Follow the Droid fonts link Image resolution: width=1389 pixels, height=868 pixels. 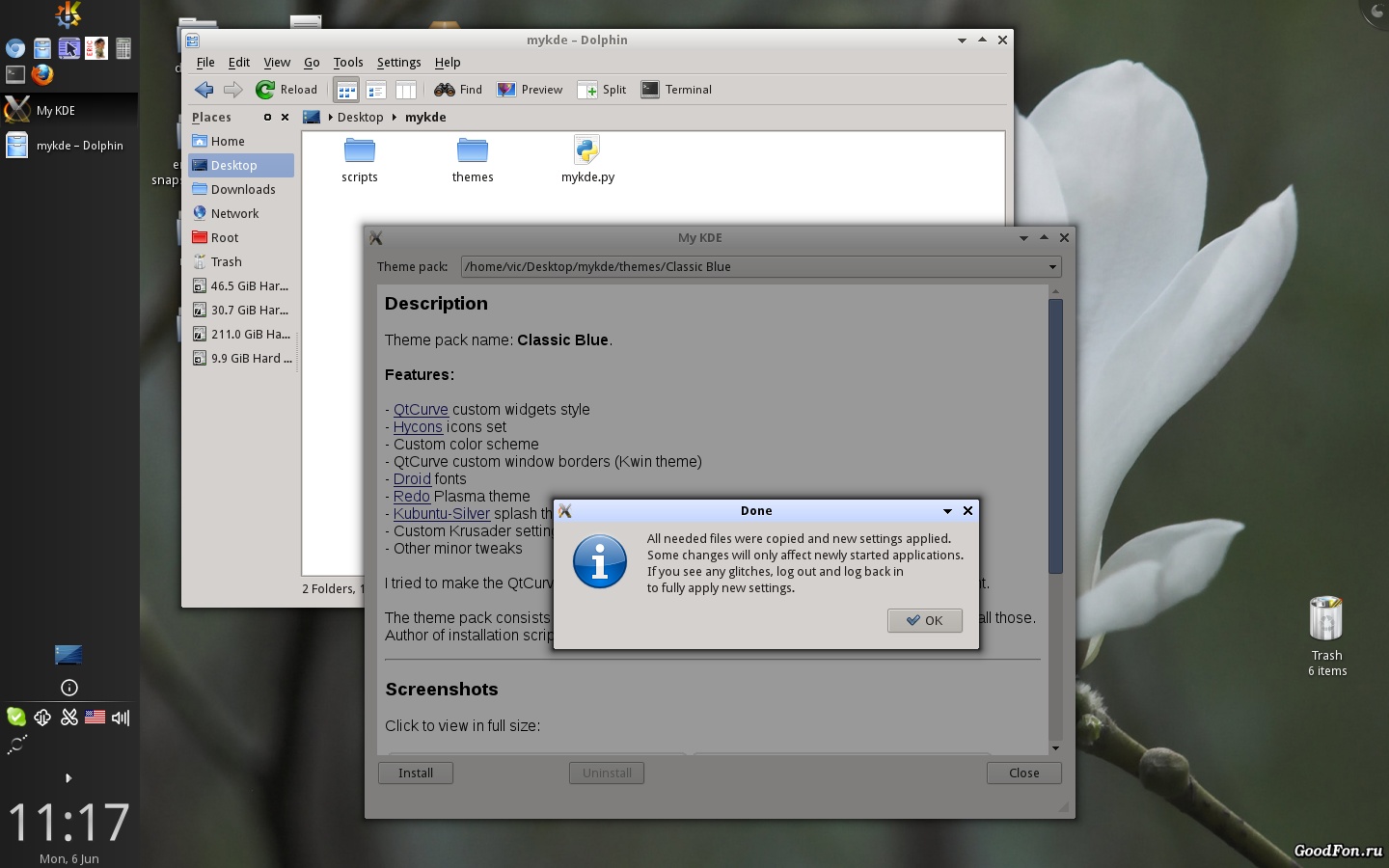pos(412,478)
